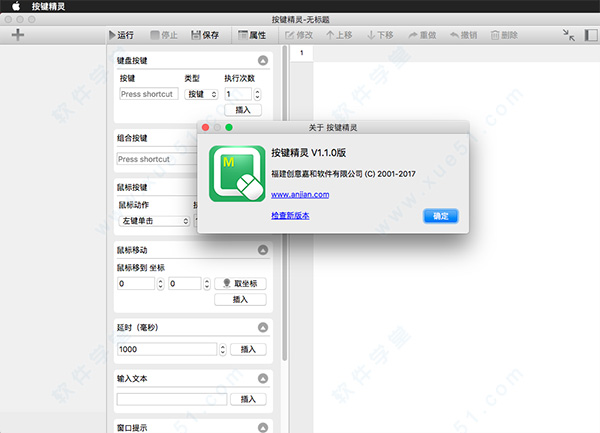The height and width of the screenshot is (433, 600).
Task: Click the 执行次数 stepper arrows
Action: point(257,94)
